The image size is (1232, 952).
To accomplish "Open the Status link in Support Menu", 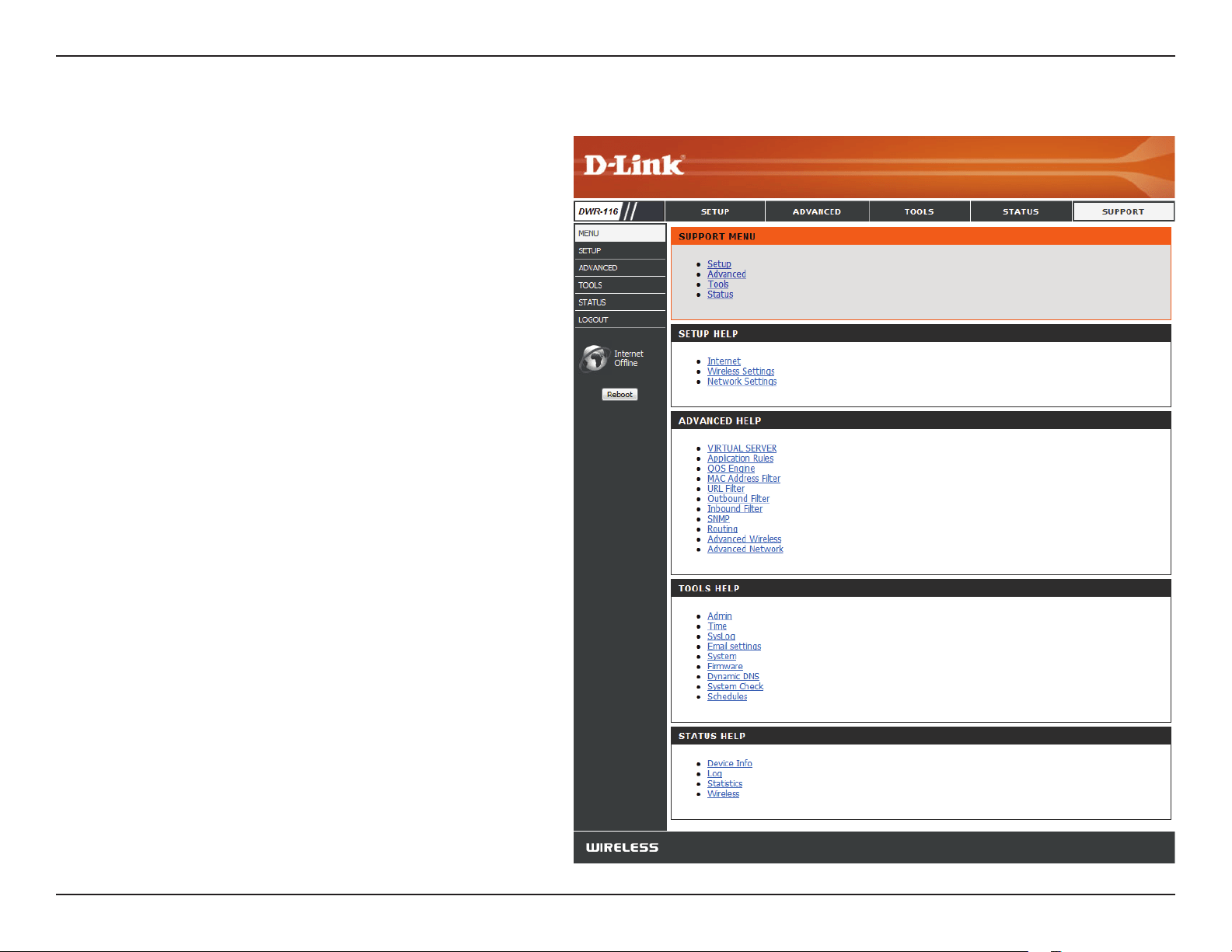I will [720, 295].
